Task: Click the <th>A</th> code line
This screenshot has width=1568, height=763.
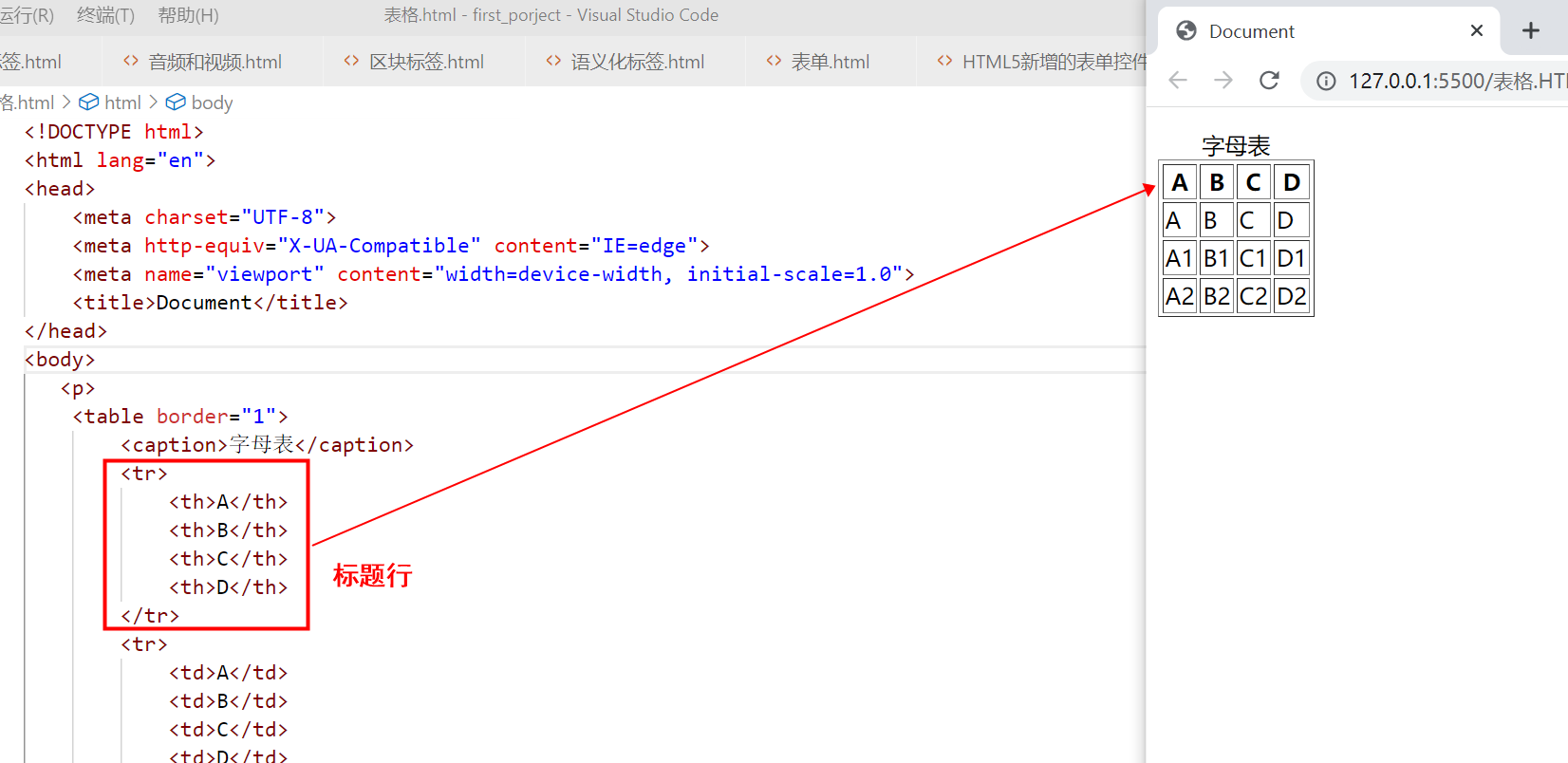Action: tap(228, 502)
